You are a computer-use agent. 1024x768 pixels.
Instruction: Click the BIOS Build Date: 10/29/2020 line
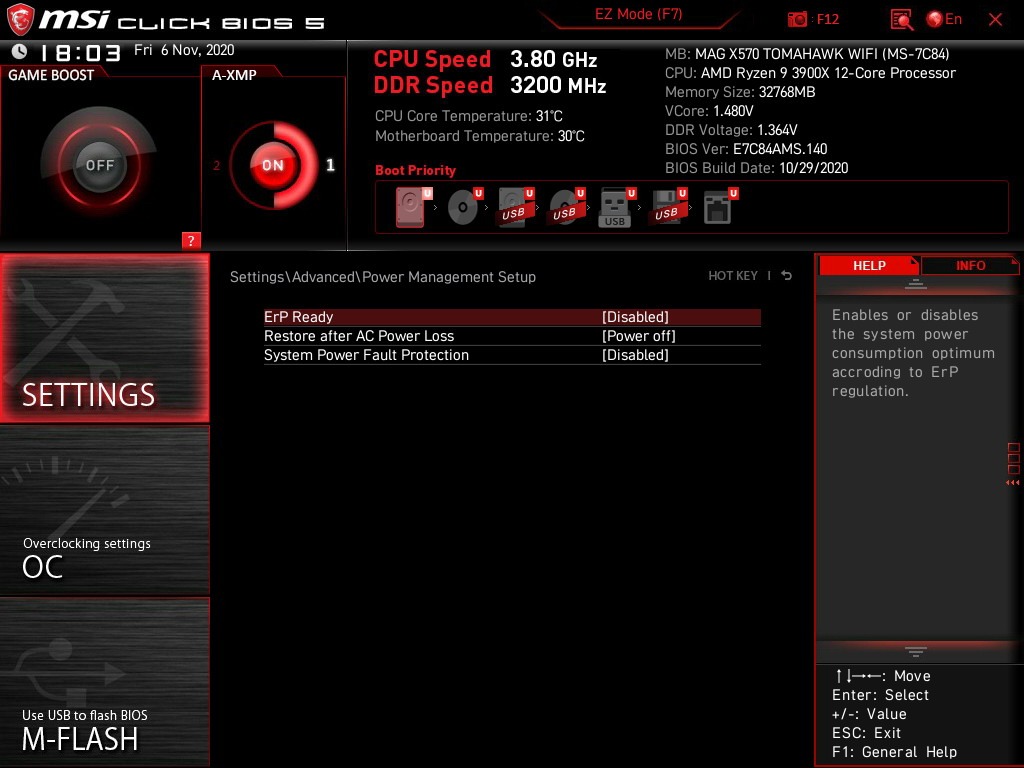point(757,167)
